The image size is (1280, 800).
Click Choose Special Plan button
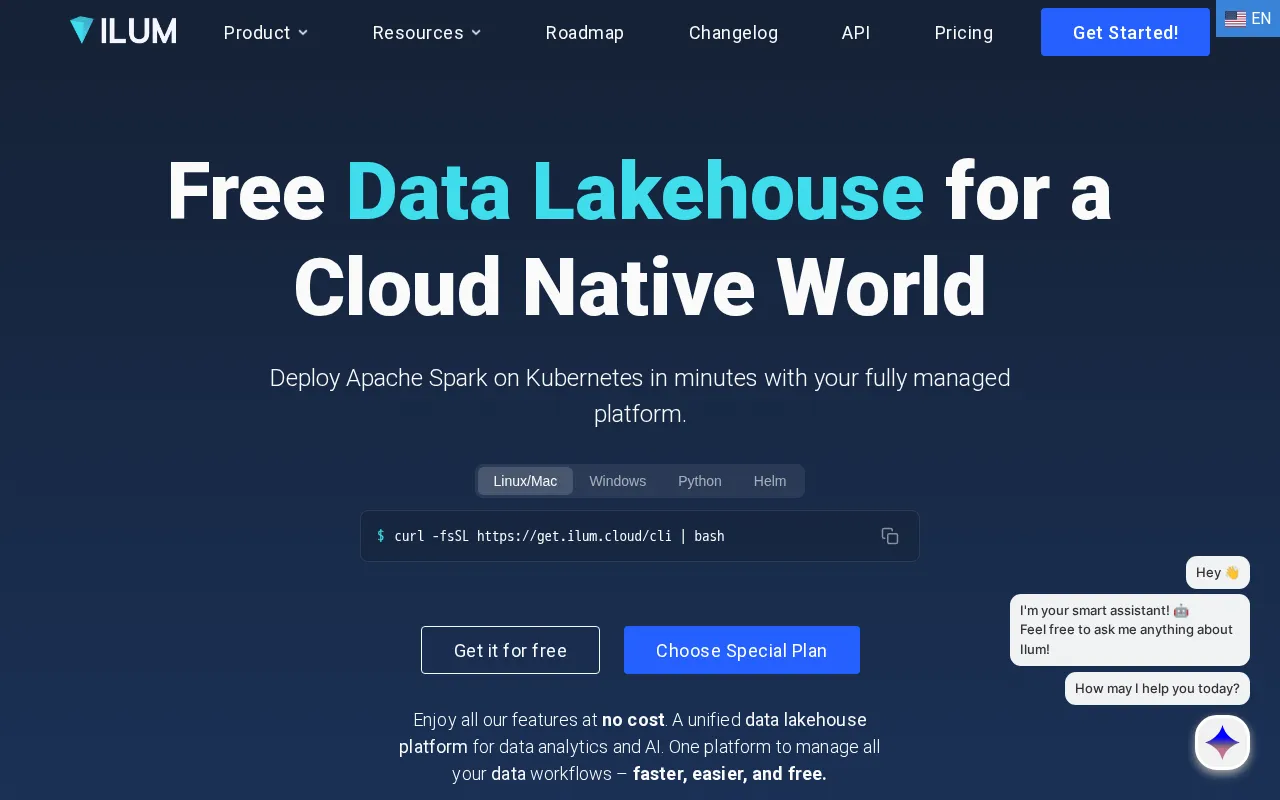coord(742,650)
